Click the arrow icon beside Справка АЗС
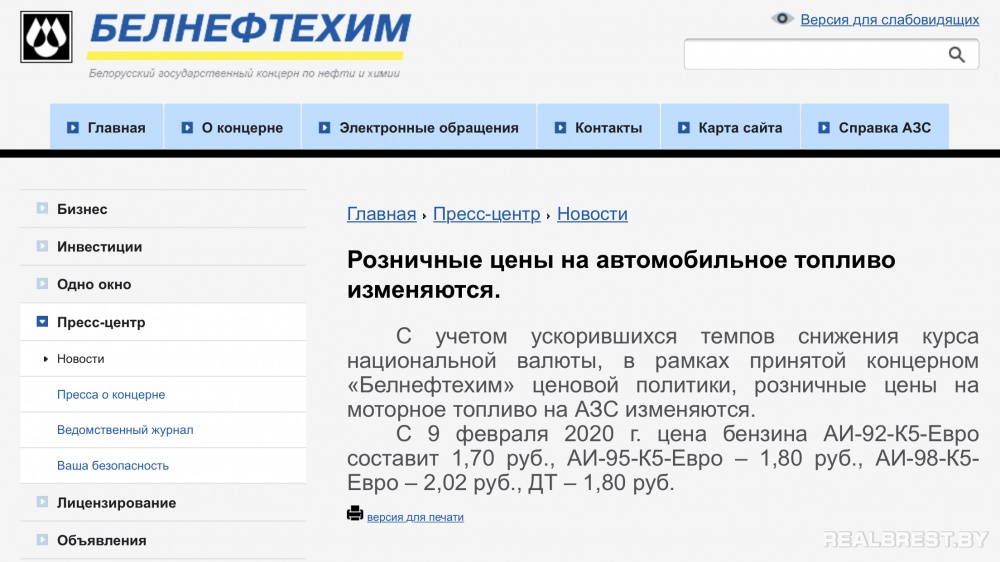The width and height of the screenshot is (1000, 562). pyautogui.click(x=824, y=128)
